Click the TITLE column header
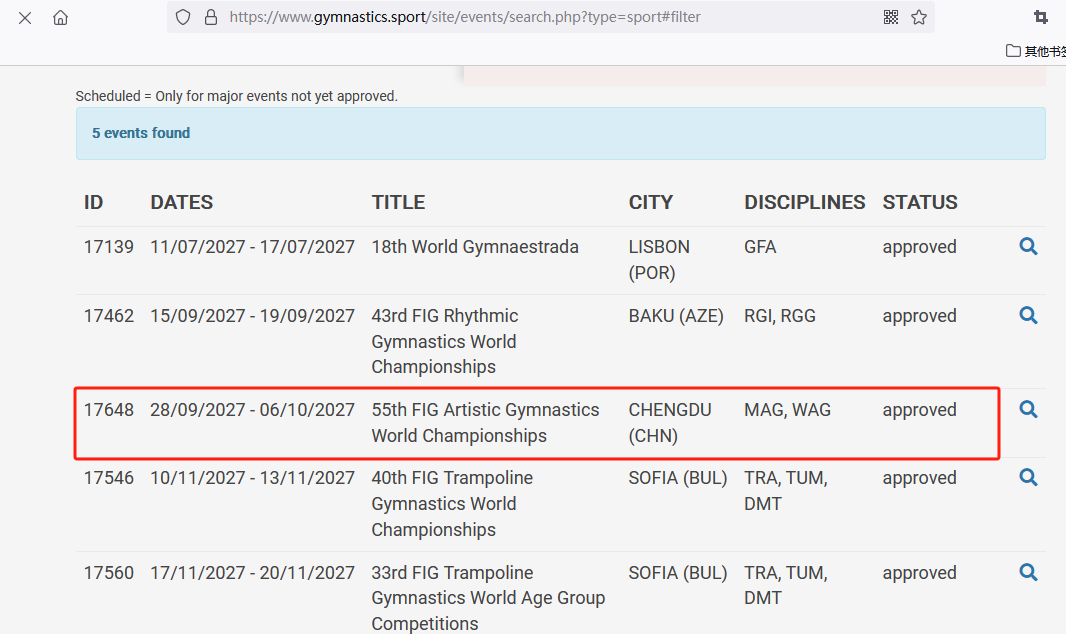Image resolution: width=1066 pixels, height=634 pixels. tap(398, 202)
